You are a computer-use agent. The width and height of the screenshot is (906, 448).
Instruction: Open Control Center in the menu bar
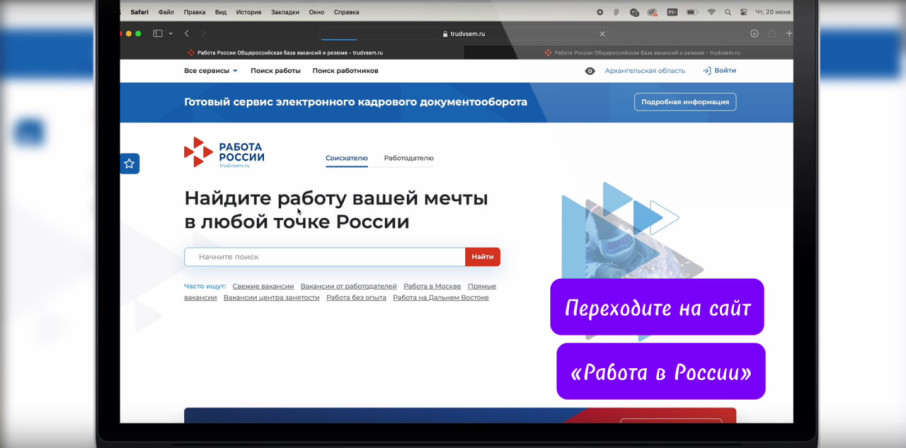click(x=744, y=12)
